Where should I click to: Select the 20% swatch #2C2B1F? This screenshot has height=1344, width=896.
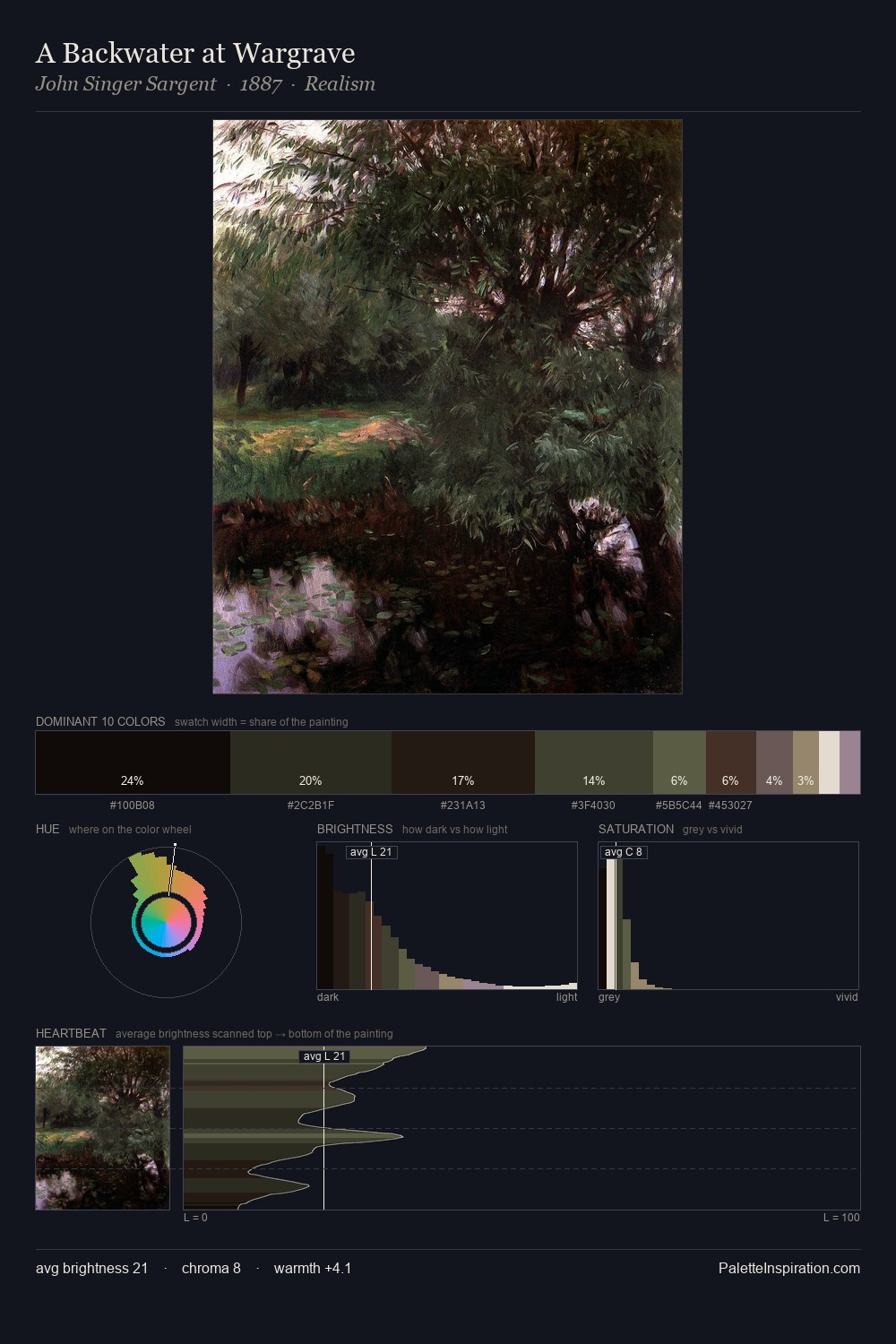click(x=311, y=762)
